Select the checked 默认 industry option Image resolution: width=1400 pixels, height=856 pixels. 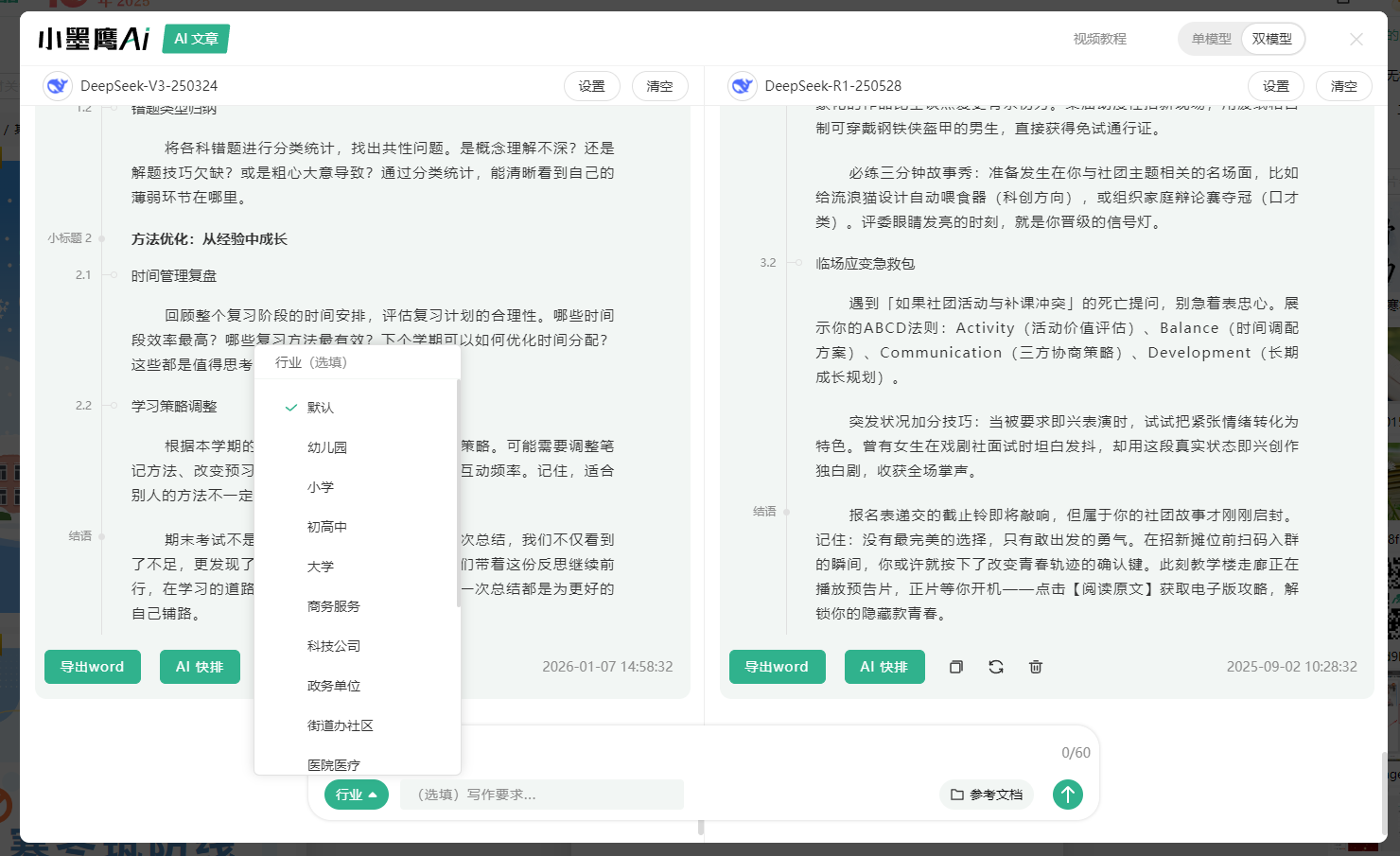(x=321, y=408)
